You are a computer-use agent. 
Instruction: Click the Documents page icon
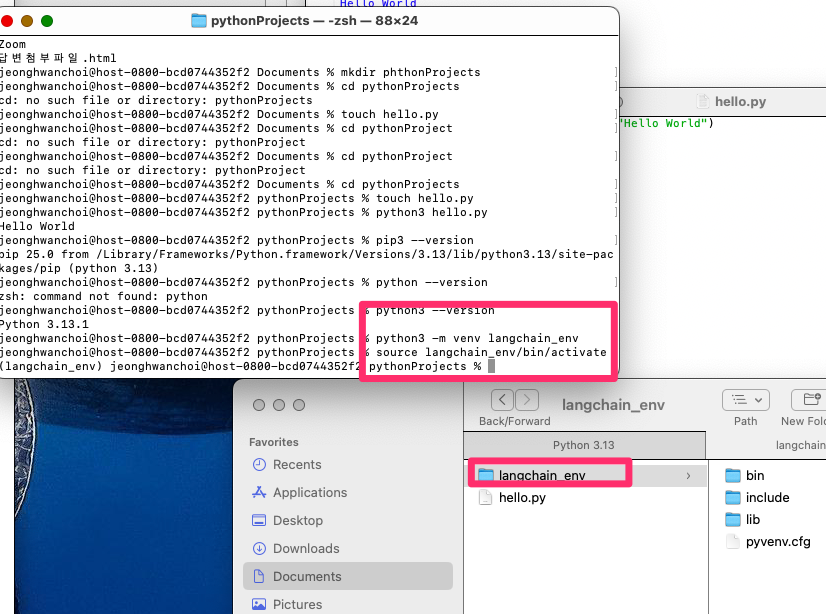click(259, 576)
